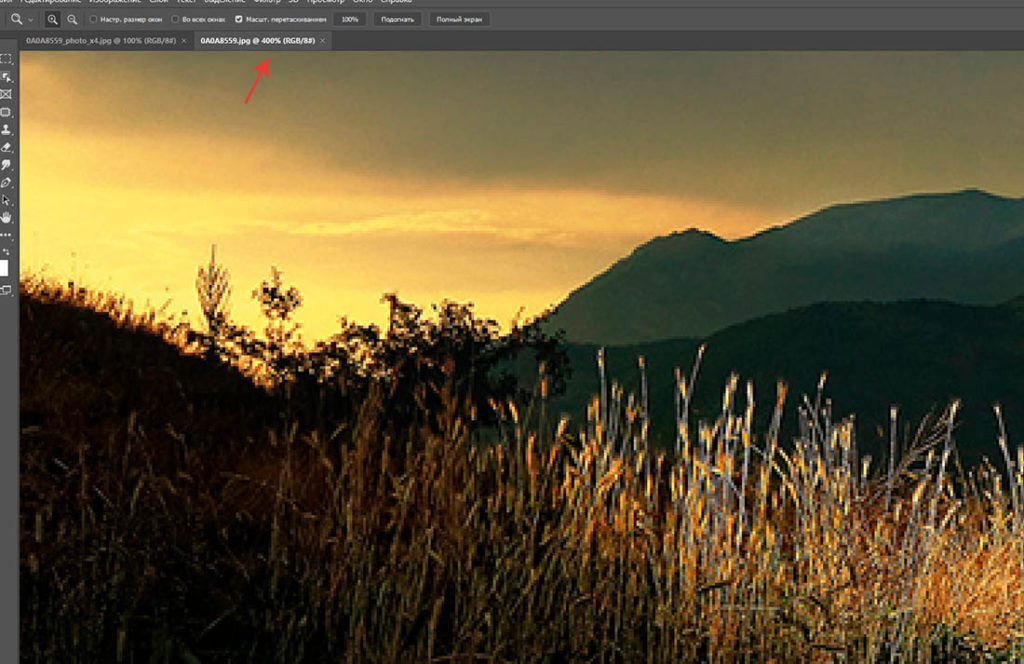This screenshot has height=664, width=1024.
Task: Open the three-dots Edit Toolbar menu
Action: pos(6,235)
